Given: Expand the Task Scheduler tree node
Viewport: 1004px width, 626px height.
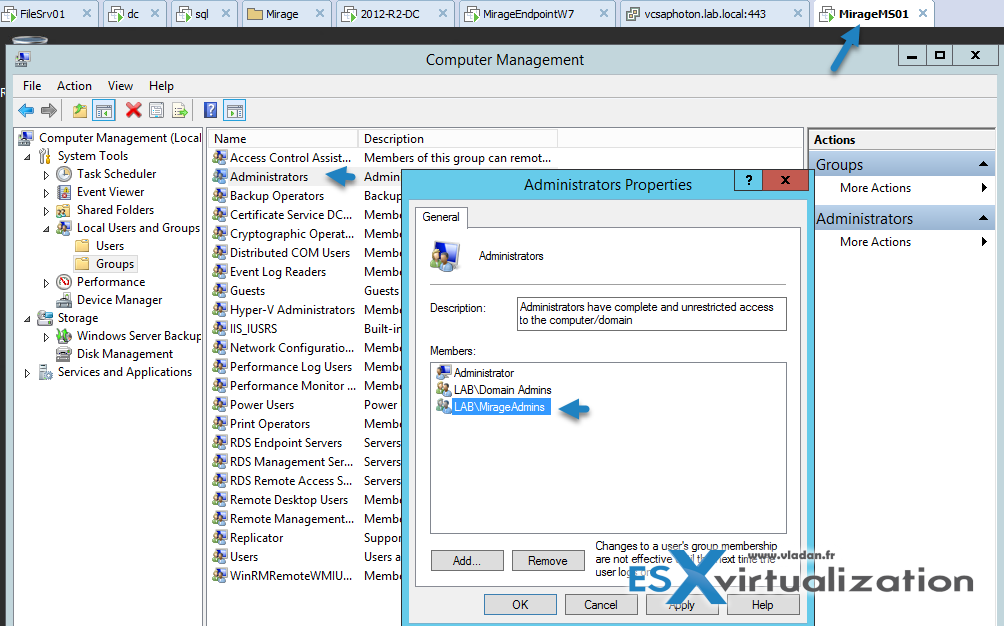Looking at the screenshot, I should 46,175.
